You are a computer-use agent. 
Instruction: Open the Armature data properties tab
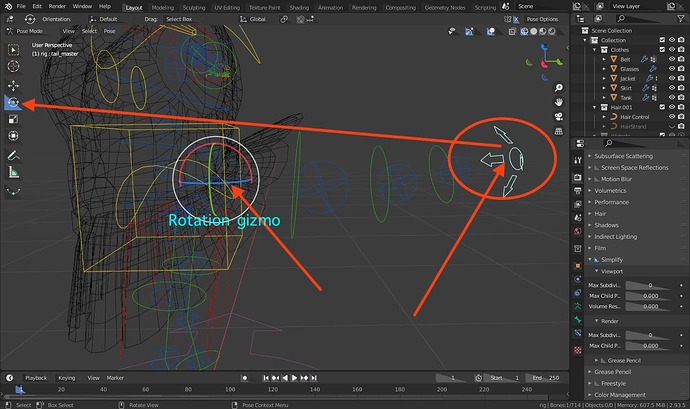point(578,306)
